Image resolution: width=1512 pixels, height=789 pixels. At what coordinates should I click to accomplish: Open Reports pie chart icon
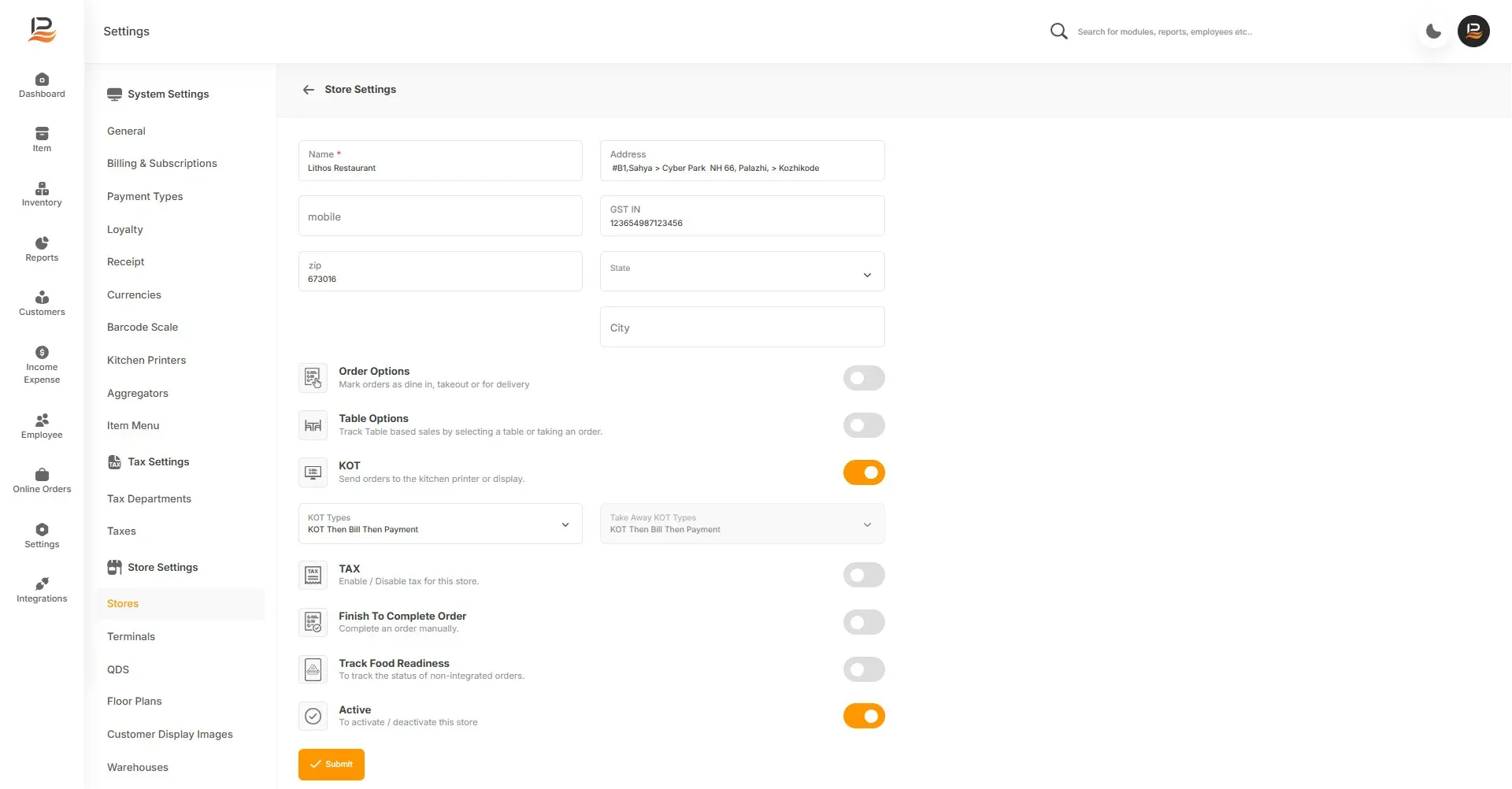point(42,243)
